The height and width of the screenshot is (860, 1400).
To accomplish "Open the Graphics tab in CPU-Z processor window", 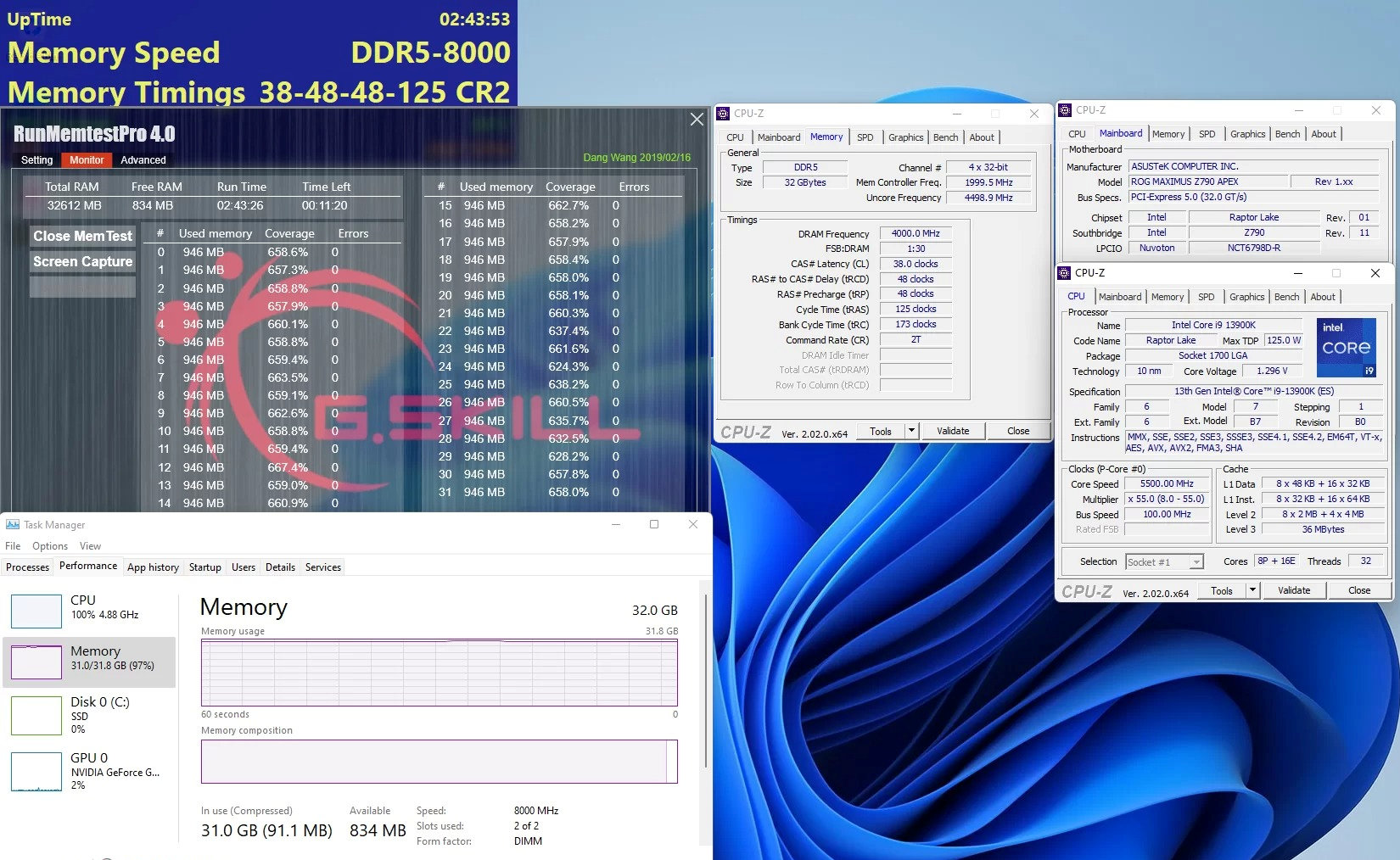I will pyautogui.click(x=1246, y=297).
